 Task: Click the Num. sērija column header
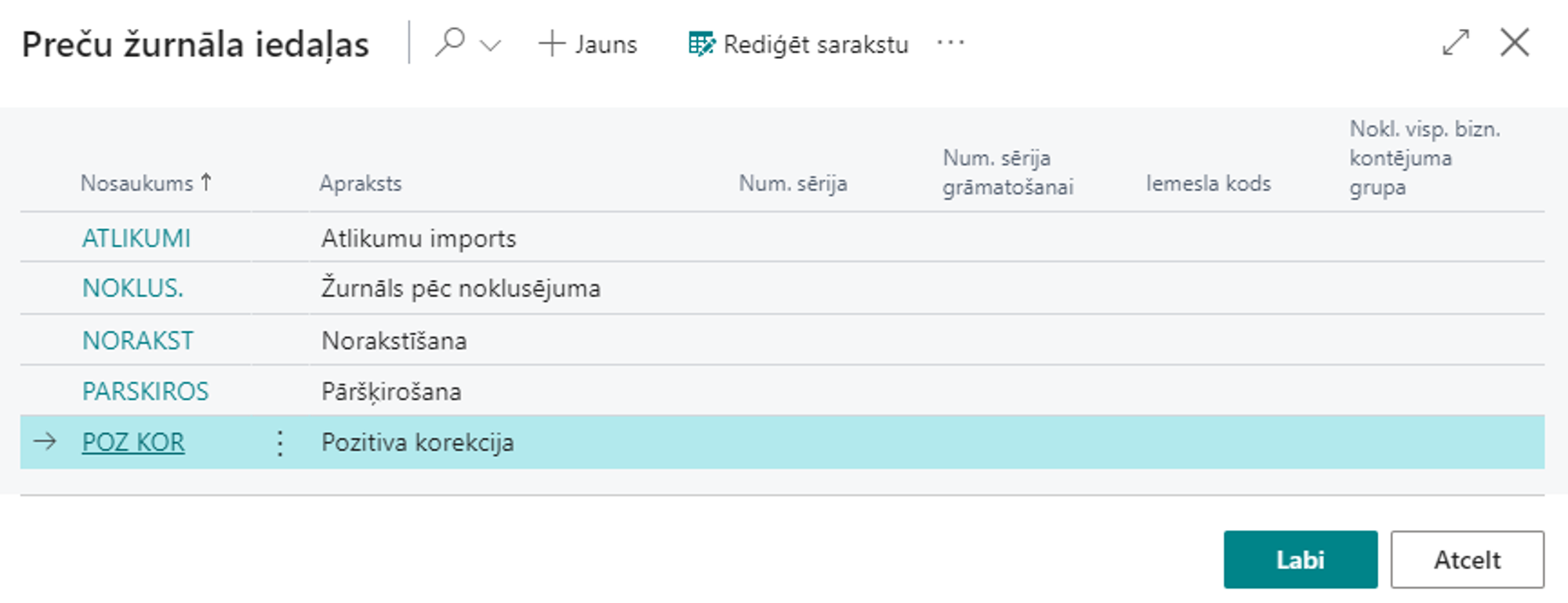click(793, 183)
